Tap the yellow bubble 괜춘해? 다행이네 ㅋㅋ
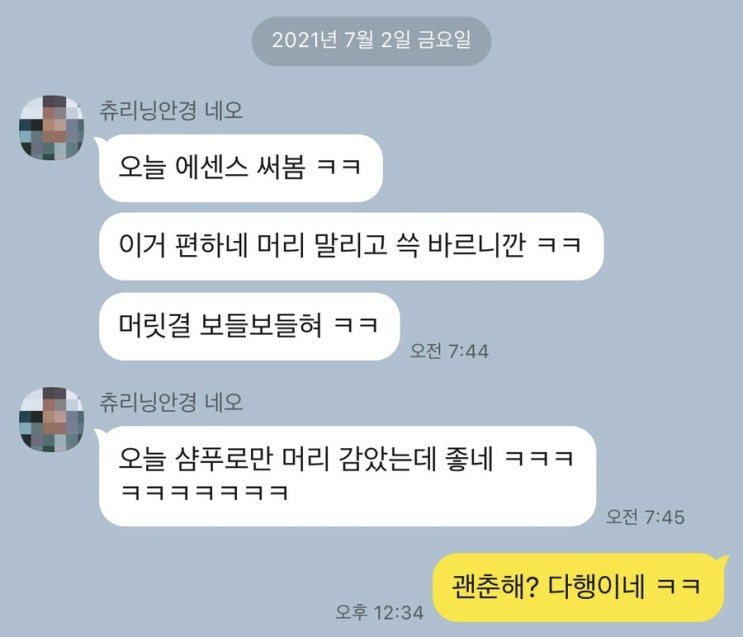Screen dimensions: 743x637 click(579, 587)
